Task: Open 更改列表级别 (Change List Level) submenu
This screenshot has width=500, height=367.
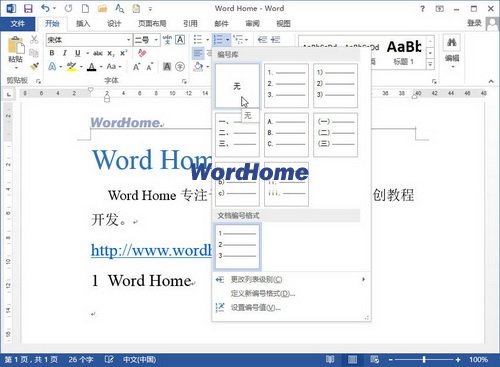Action: point(291,280)
